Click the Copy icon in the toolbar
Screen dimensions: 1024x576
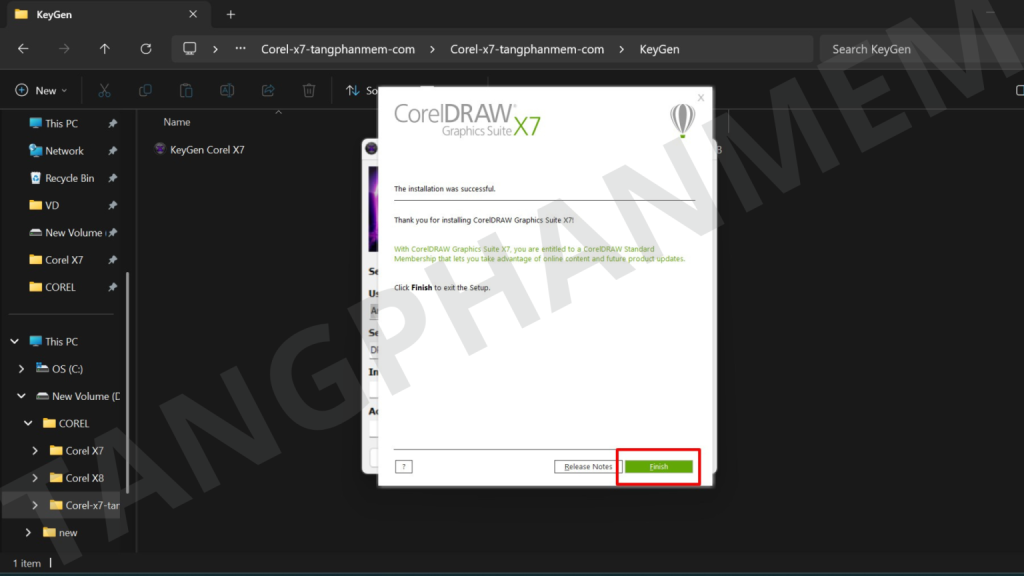coord(145,90)
